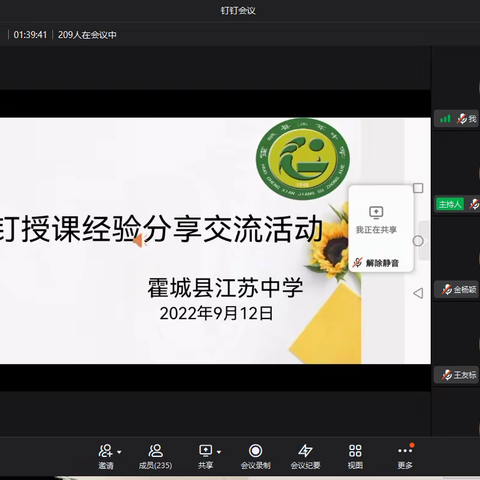
Task: Toggle the muted mic icon beside 我
Action: coord(462,118)
